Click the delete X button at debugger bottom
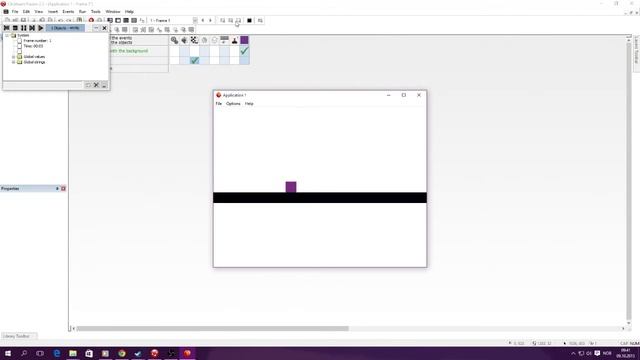 click(96, 85)
